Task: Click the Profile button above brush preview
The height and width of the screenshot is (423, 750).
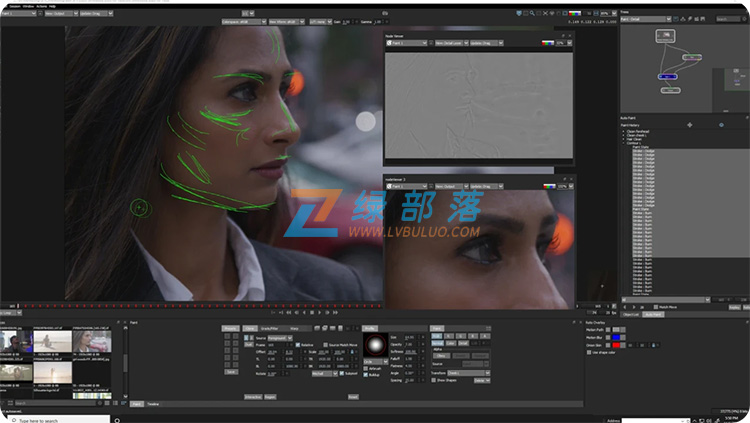Action: 370,328
